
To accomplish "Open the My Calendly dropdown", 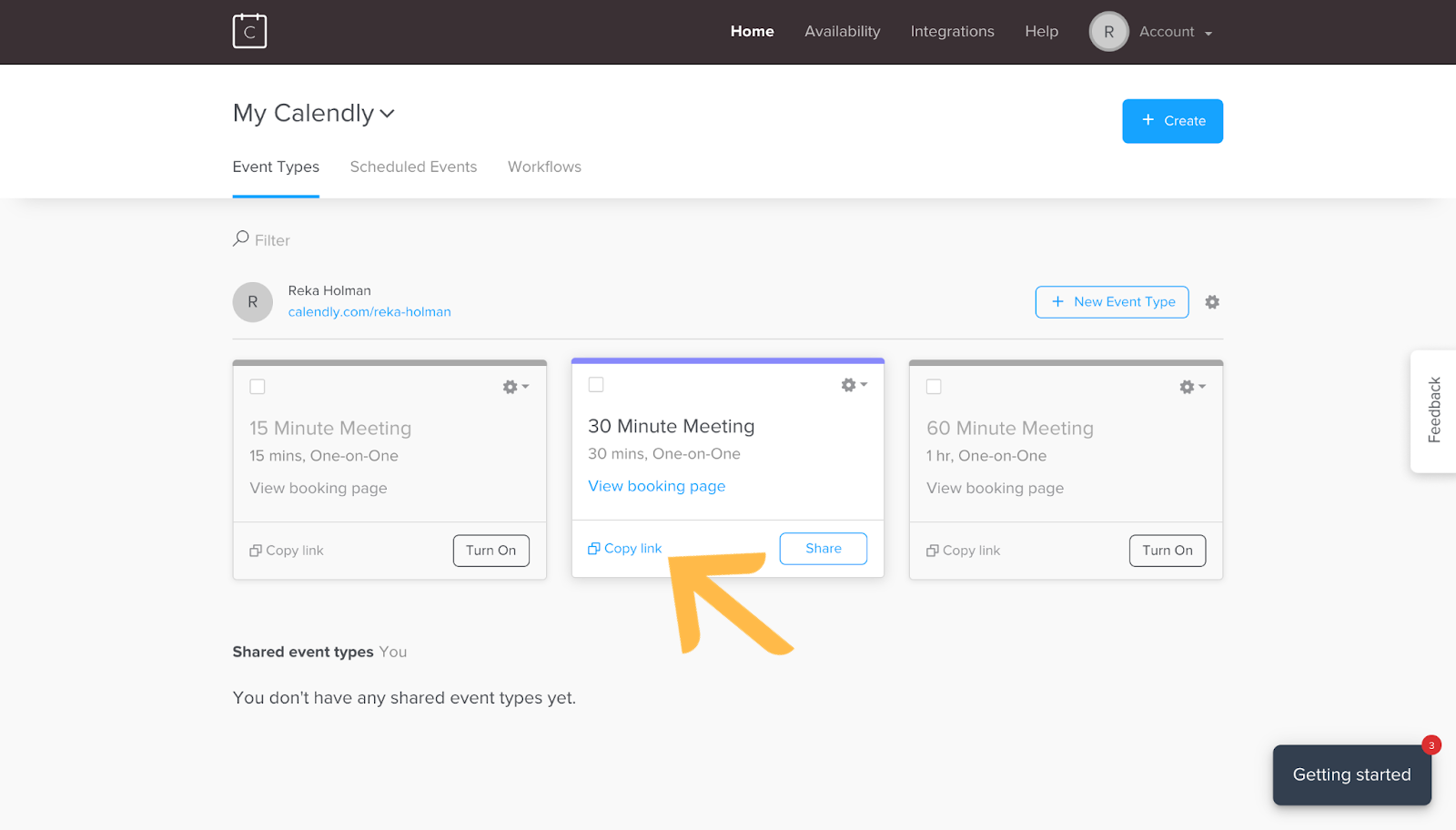I will [314, 113].
